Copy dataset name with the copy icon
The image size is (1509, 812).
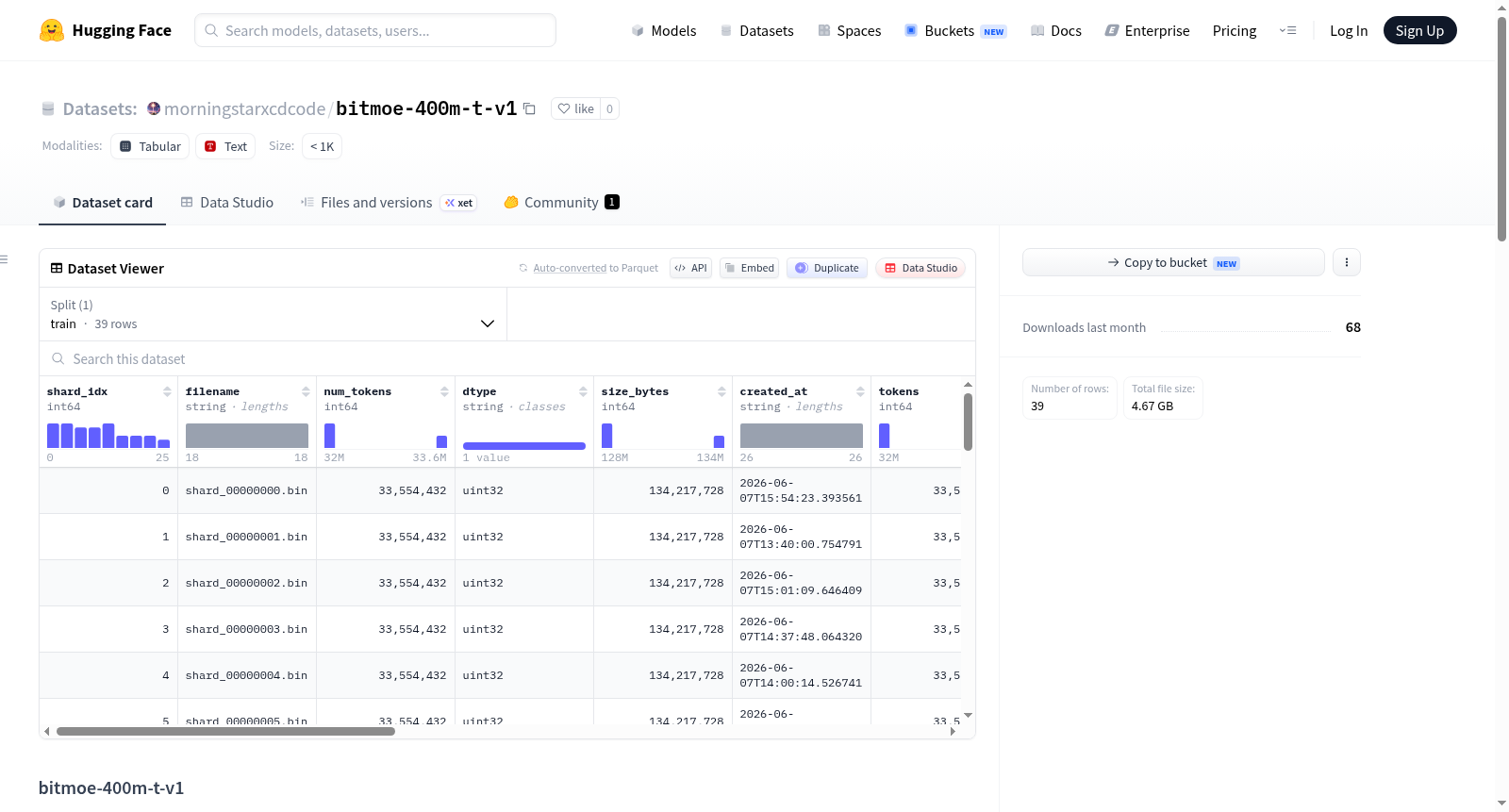tap(530, 109)
